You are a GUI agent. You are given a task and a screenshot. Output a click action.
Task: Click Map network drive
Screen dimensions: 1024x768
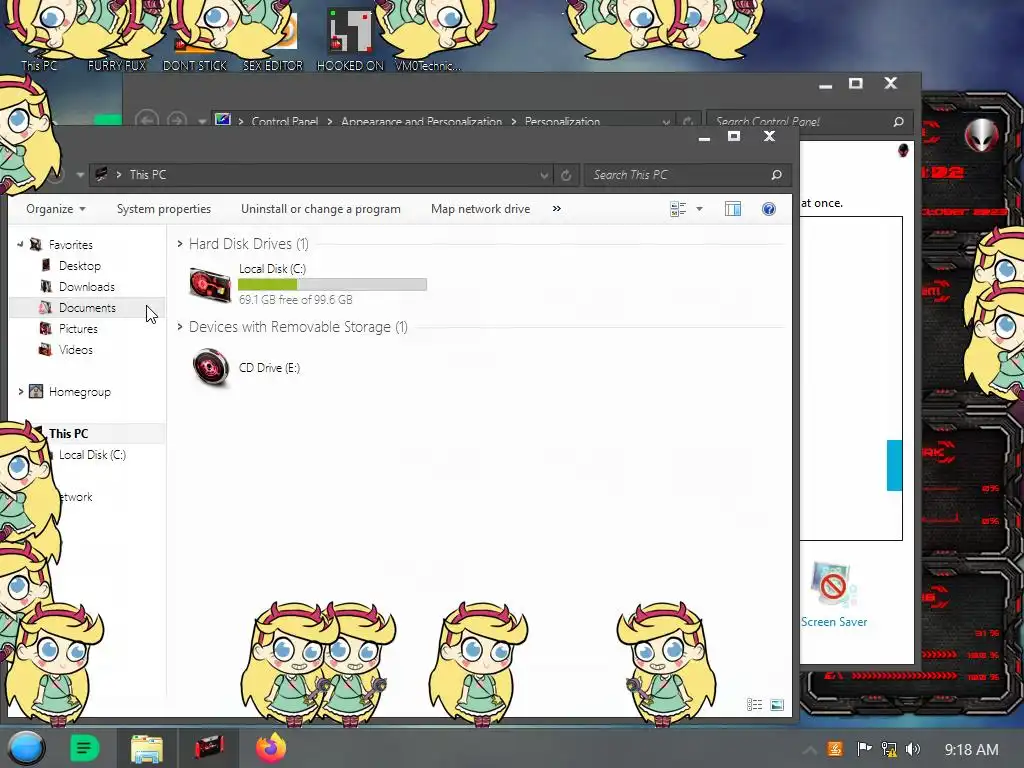(481, 209)
